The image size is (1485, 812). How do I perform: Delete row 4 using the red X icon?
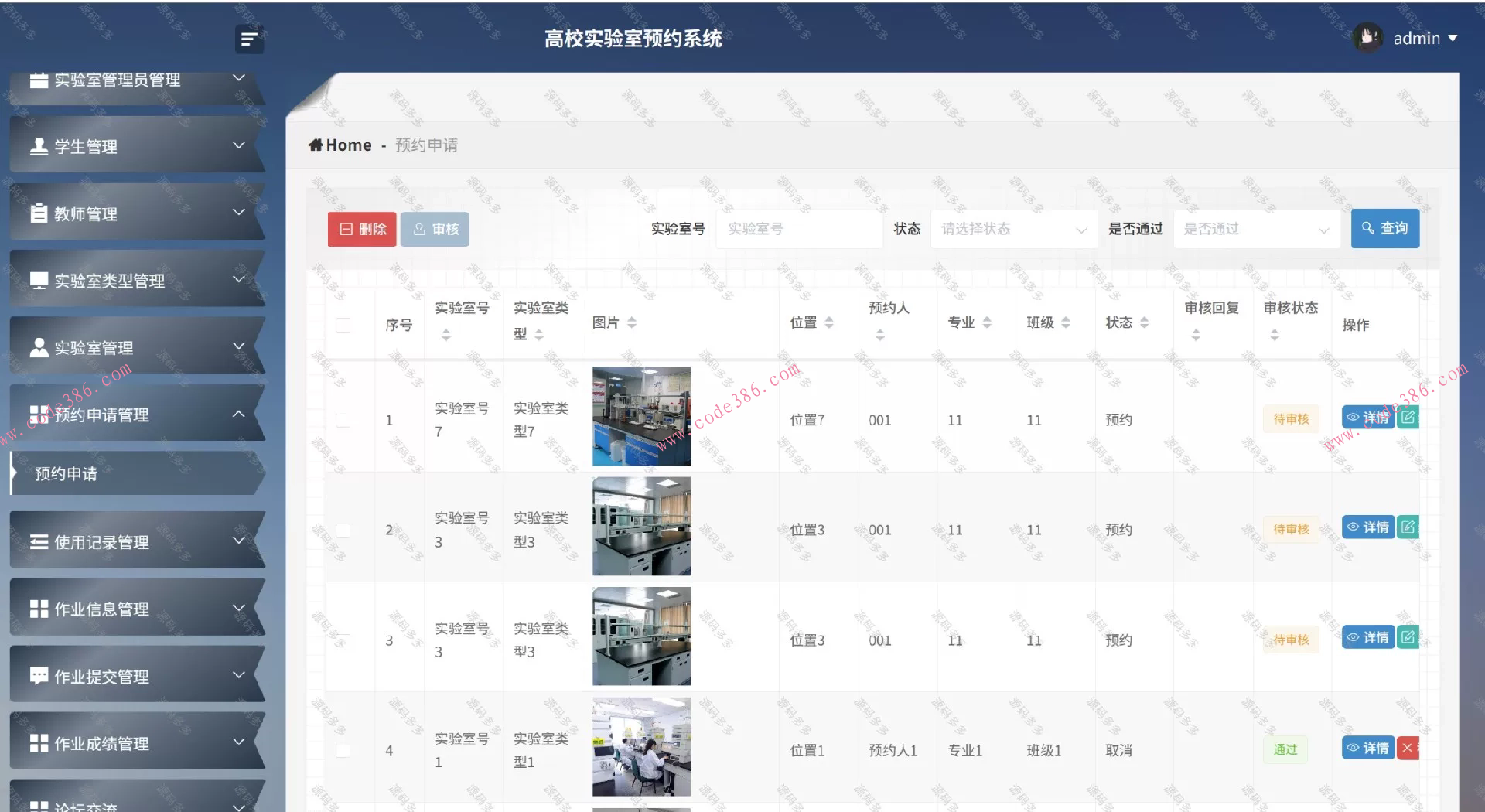[x=1409, y=748]
